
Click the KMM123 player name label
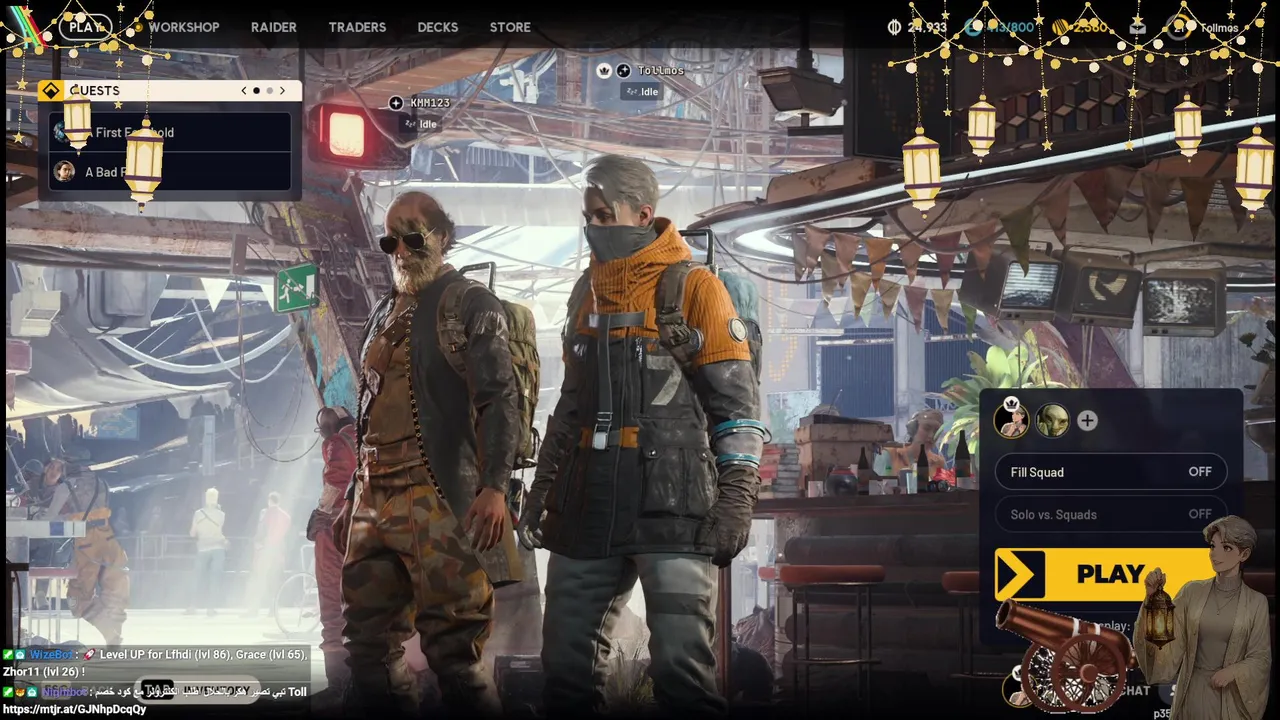pos(430,103)
